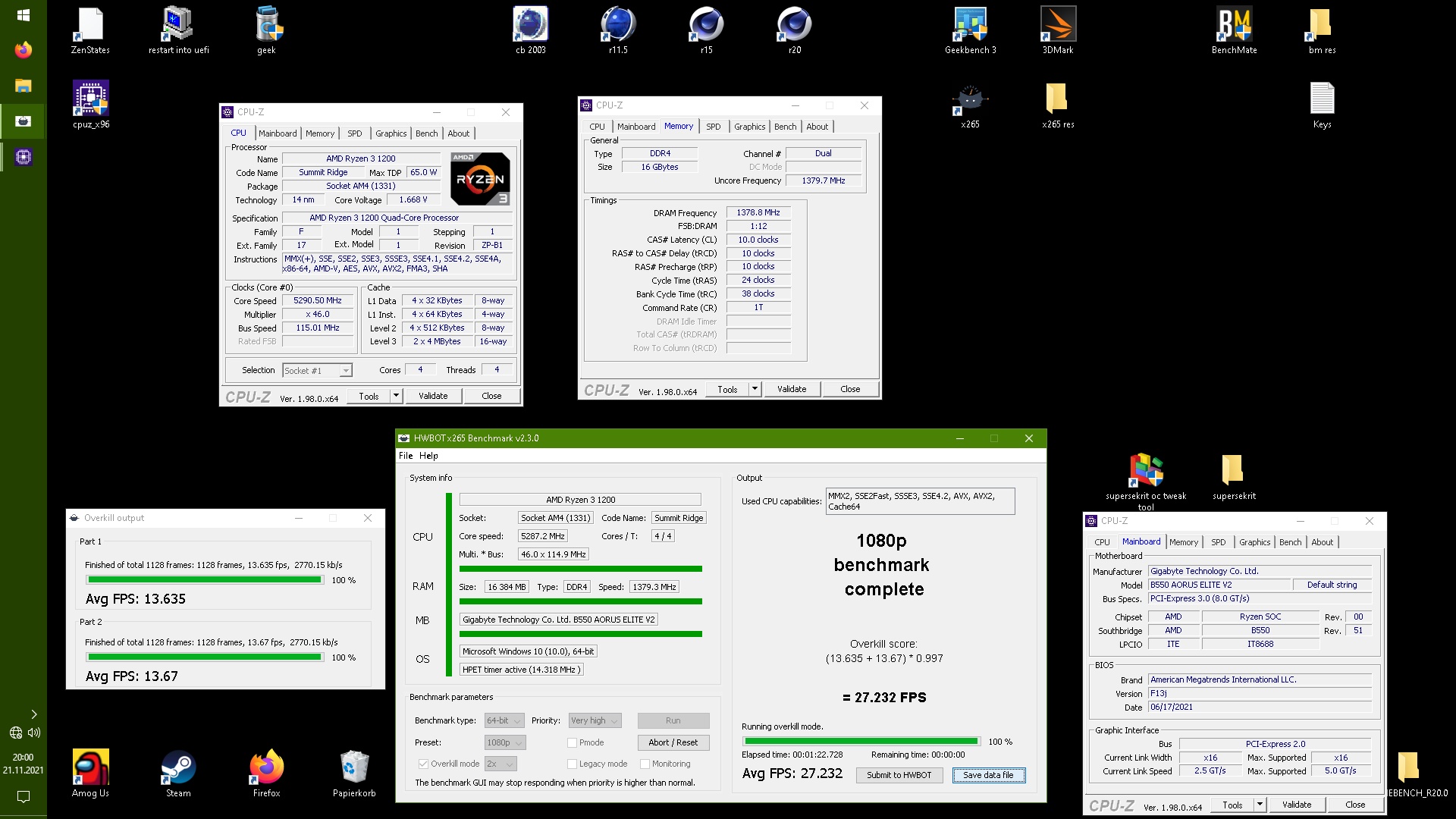
Task: Launch the Among Us desktop shortcut
Action: coord(90,773)
